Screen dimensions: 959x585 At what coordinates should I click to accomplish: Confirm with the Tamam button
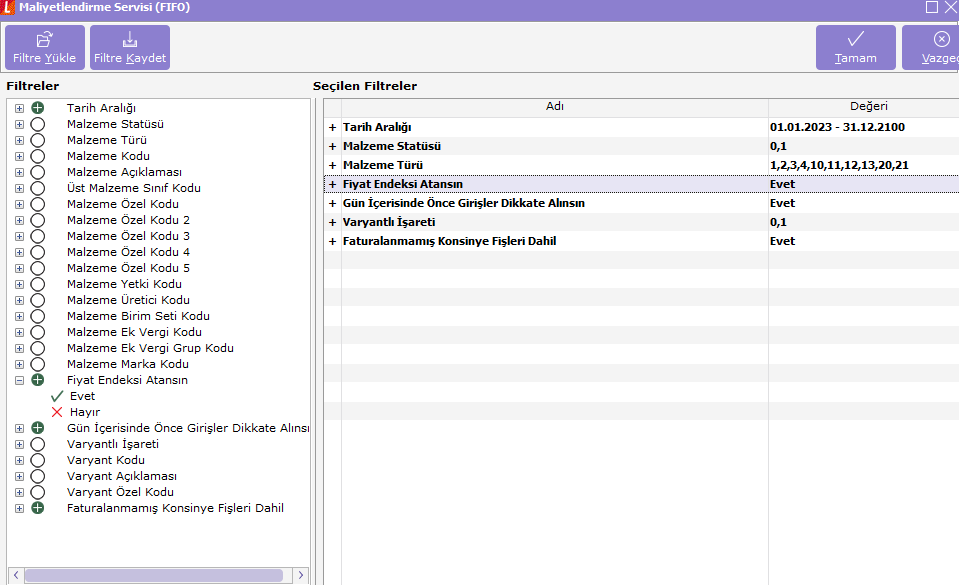(856, 47)
